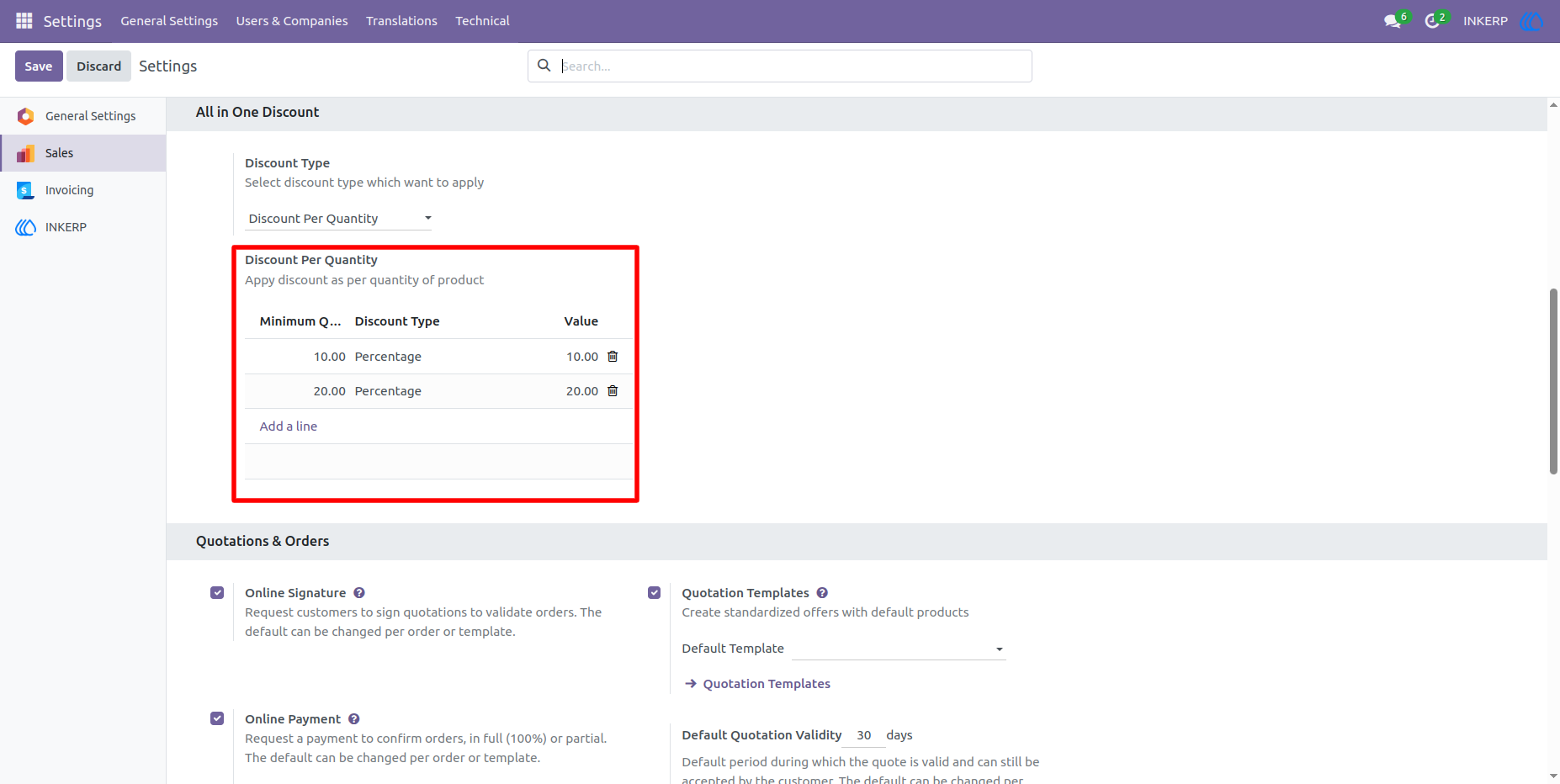Image resolution: width=1560 pixels, height=784 pixels.
Task: Open the Technical menu
Action: point(482,21)
